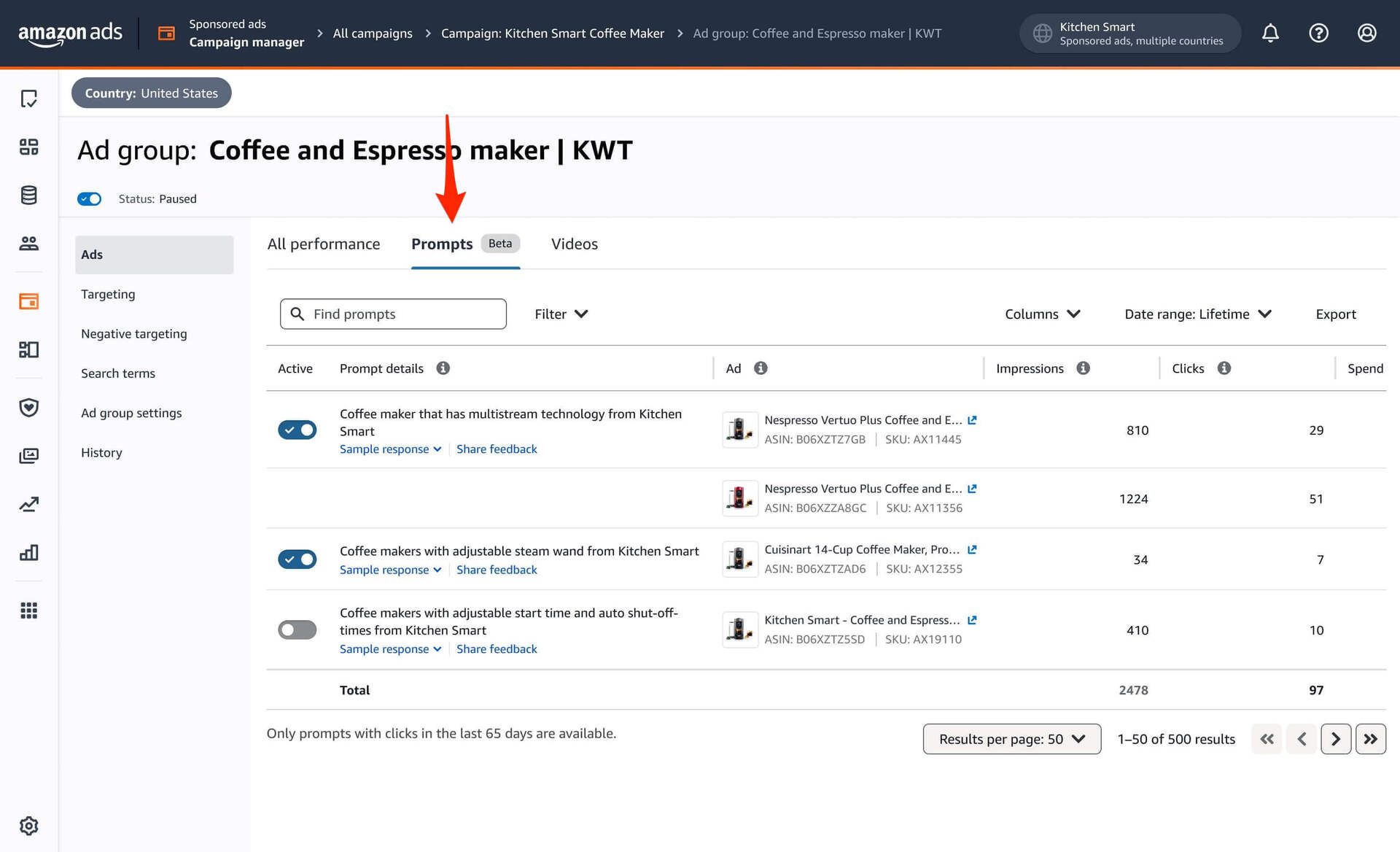The image size is (1400, 852).
Task: Enable the adjustable start time prompt toggle
Action: tap(297, 630)
